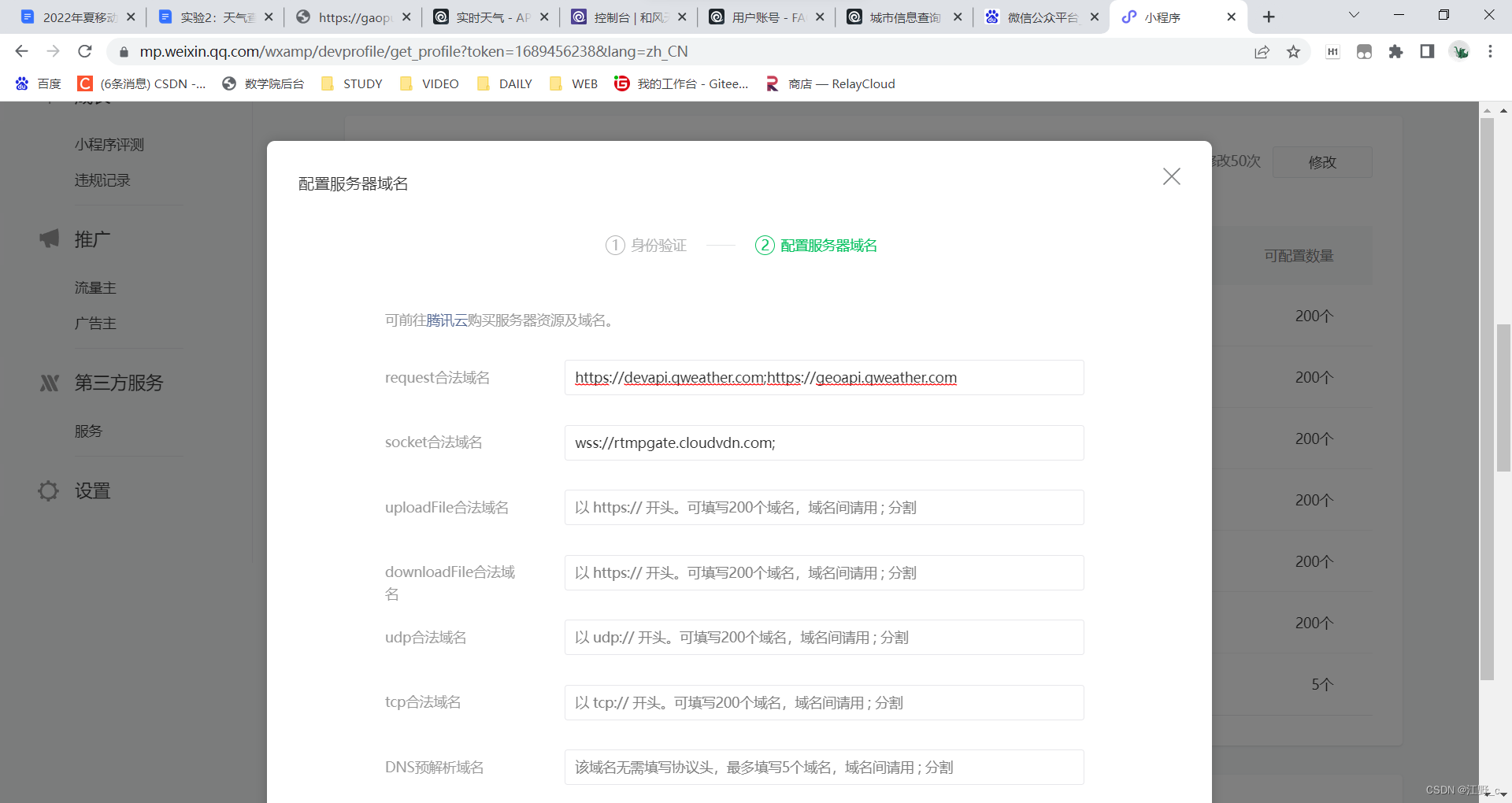
Task: Click the browser forward arrow
Action: point(53,51)
